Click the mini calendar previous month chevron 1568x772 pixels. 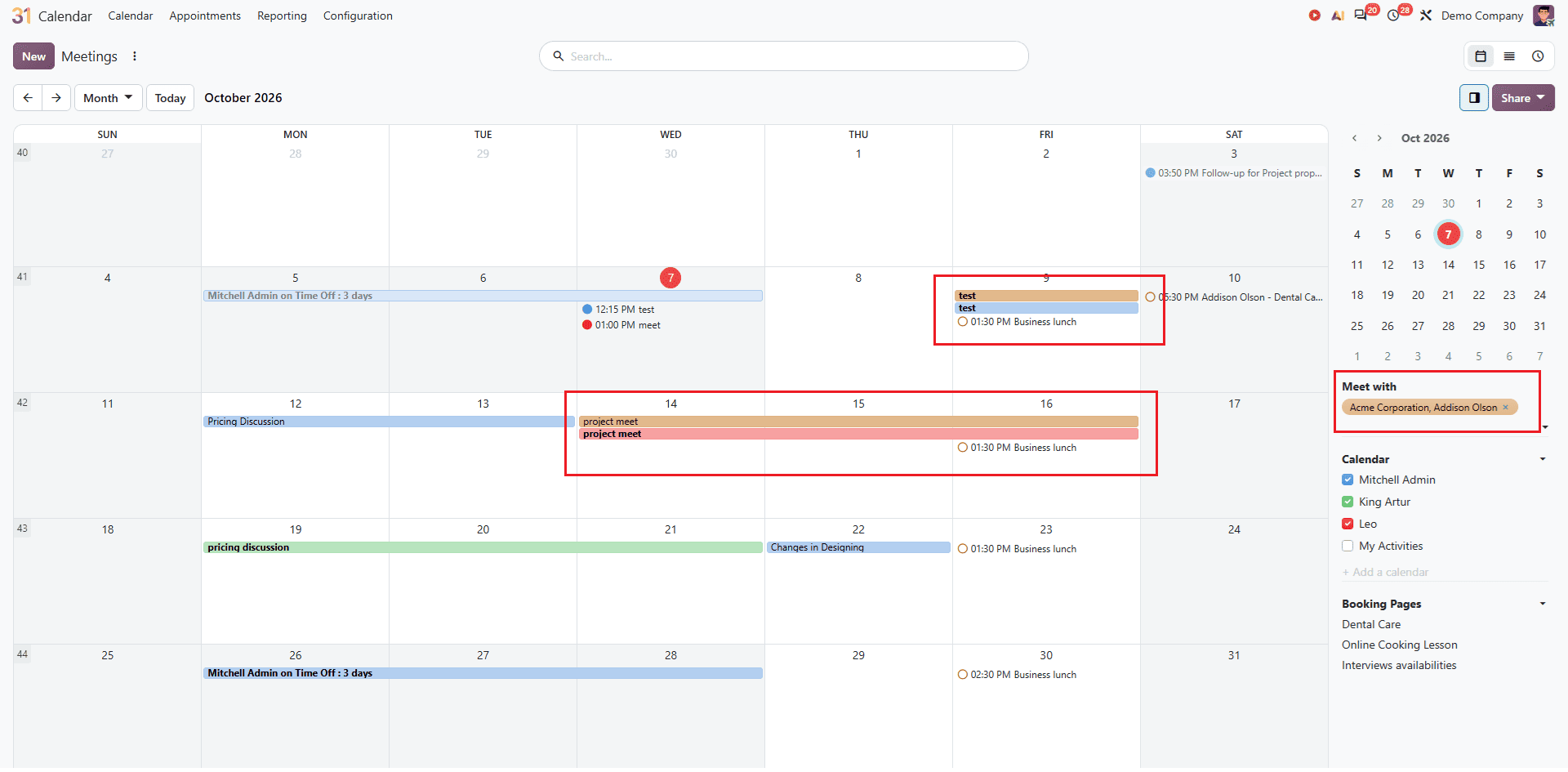pos(1355,138)
